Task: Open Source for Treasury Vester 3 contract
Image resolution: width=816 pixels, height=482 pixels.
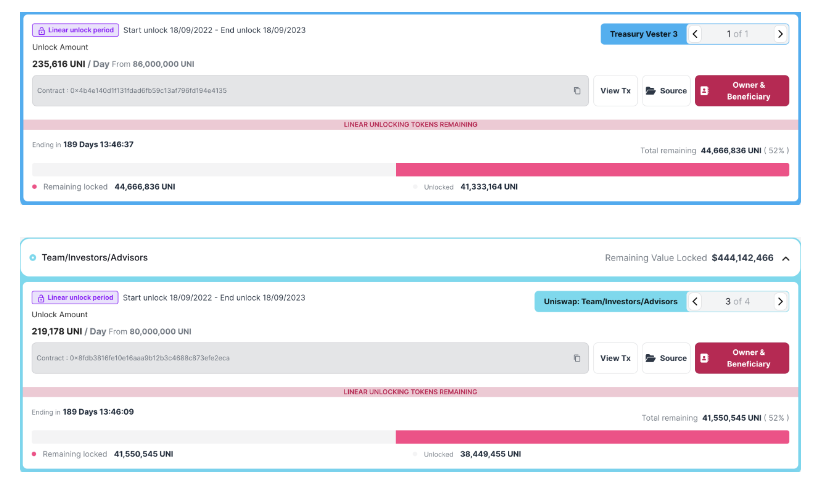Action: click(x=666, y=91)
